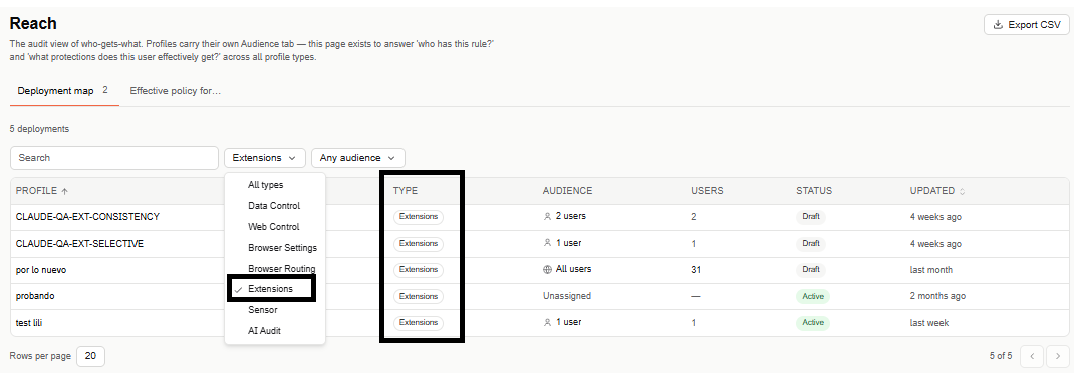Choose Data Control in filter menu
1076x373 pixels.
(x=275, y=206)
